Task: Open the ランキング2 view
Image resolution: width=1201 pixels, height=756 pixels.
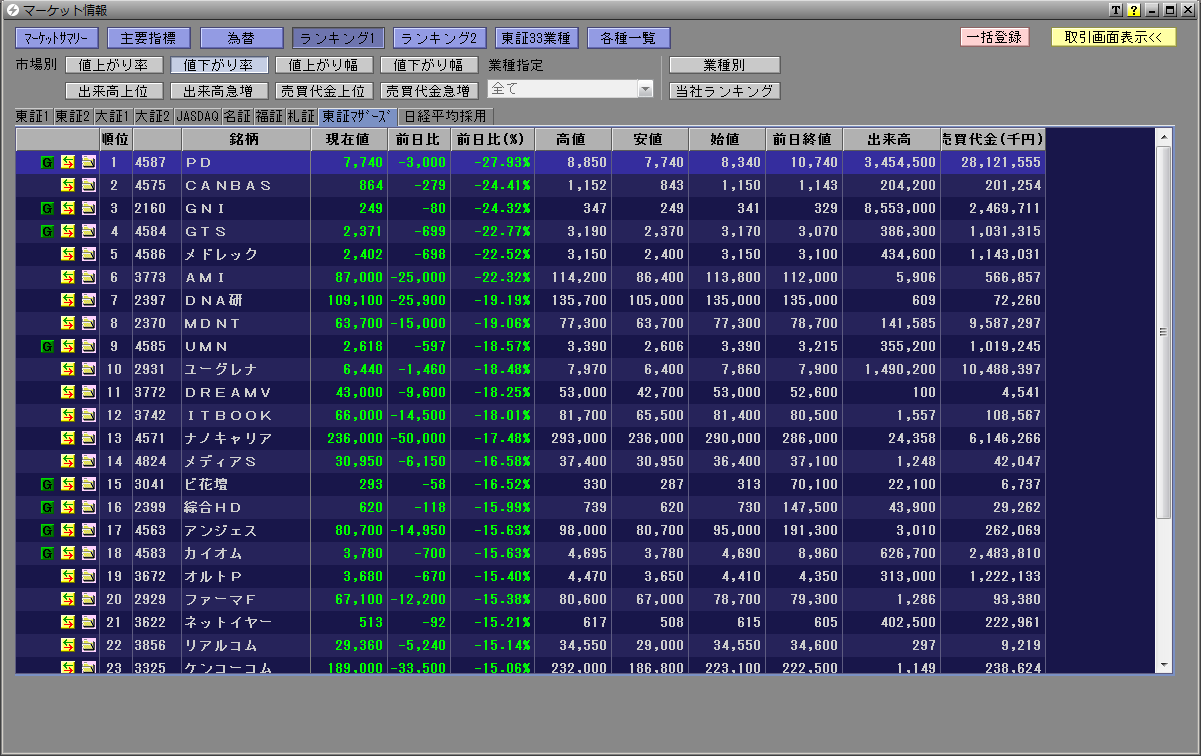Action: (x=439, y=38)
